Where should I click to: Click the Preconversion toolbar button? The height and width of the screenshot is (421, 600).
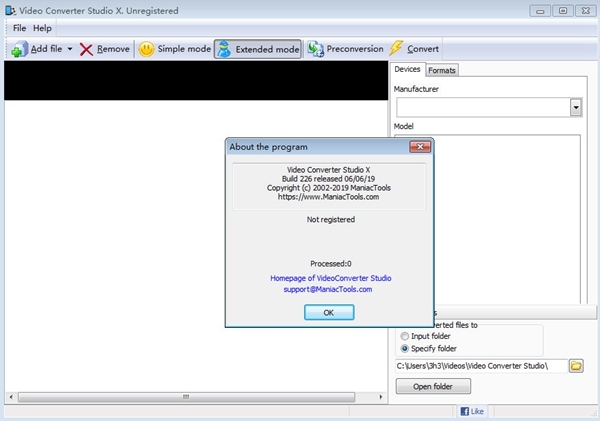[346, 49]
